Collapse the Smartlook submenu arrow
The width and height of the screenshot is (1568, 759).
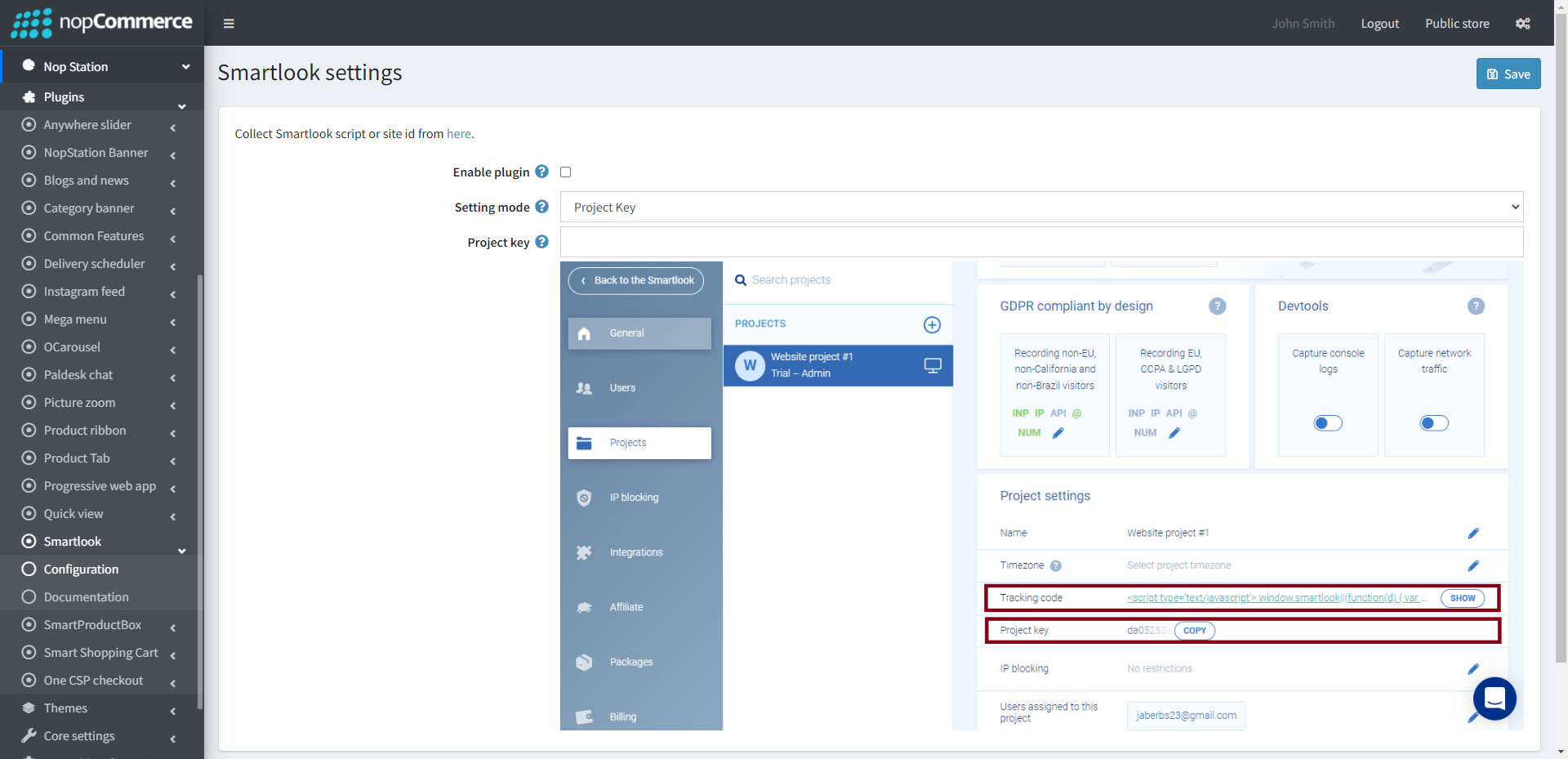(181, 551)
